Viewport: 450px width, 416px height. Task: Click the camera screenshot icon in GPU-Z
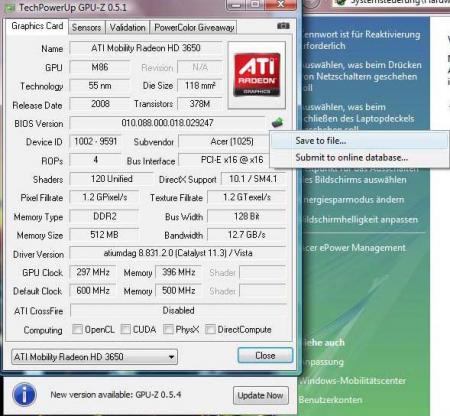click(283, 26)
